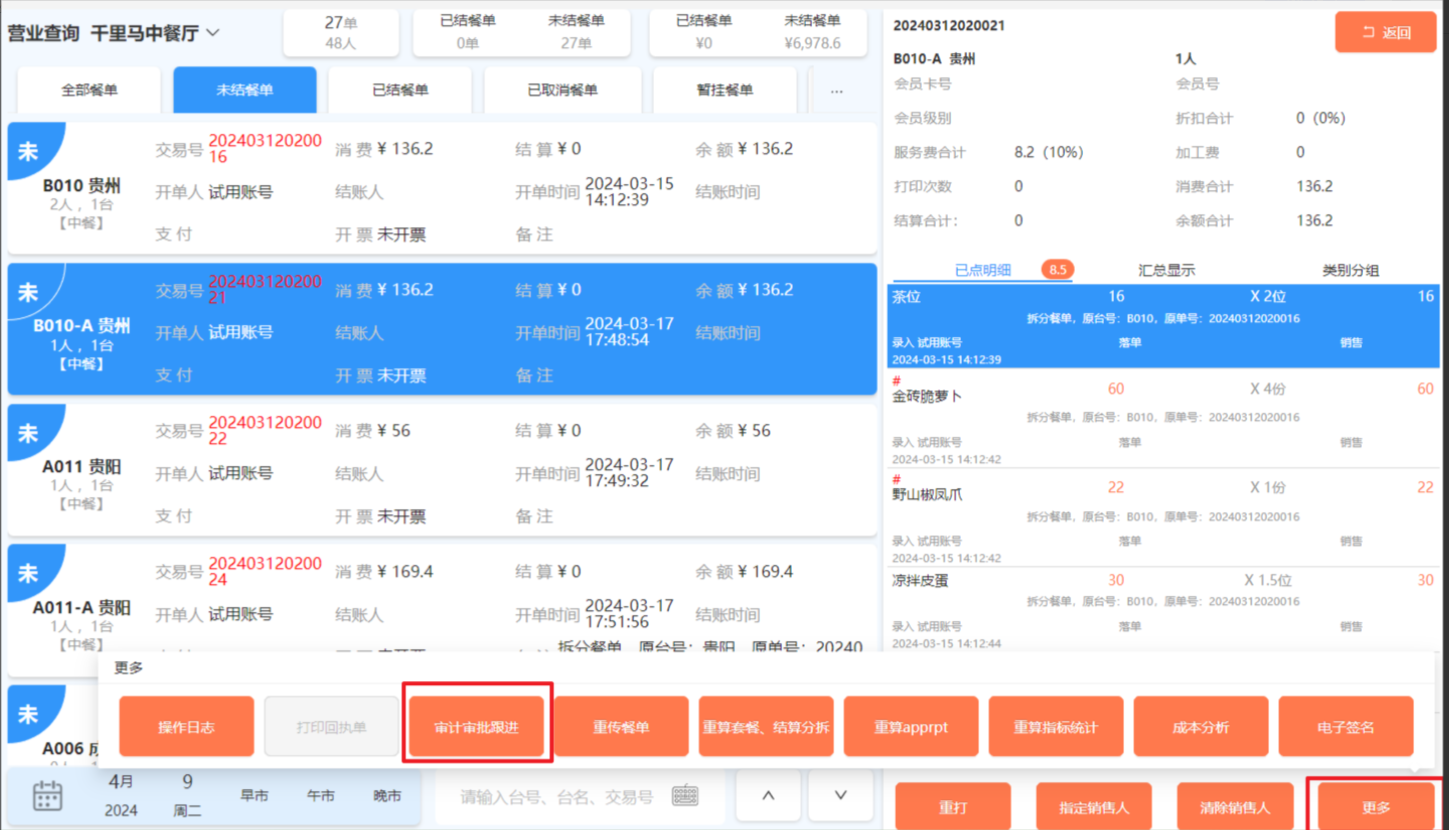The image size is (1449, 830).
Task: Open the on-screen keyboard icon in search box
Action: (x=685, y=796)
